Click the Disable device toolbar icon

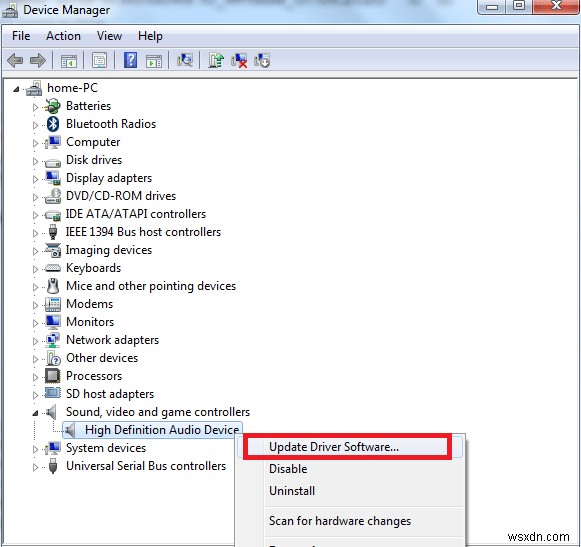click(262, 60)
